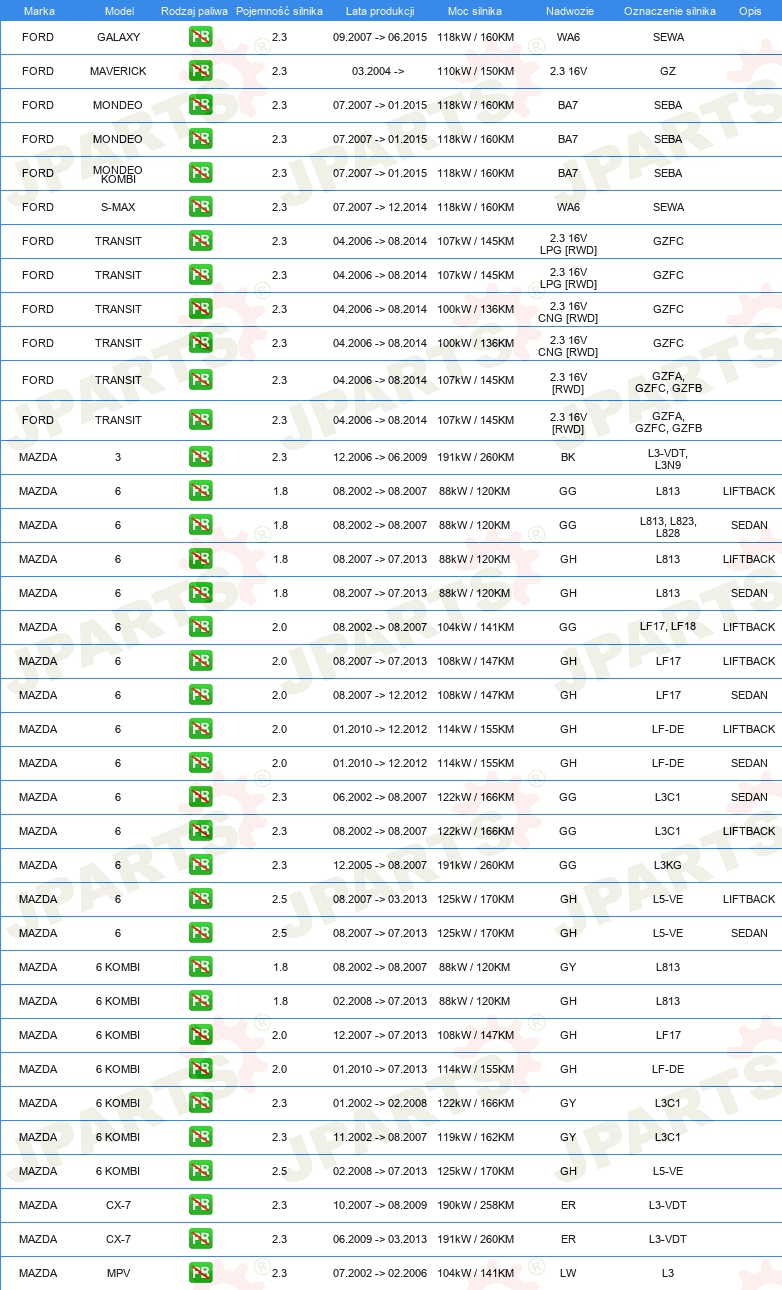The width and height of the screenshot is (782, 1290).
Task: Click the 12.2006 -> 06.2009 date cell
Action: click(380, 457)
